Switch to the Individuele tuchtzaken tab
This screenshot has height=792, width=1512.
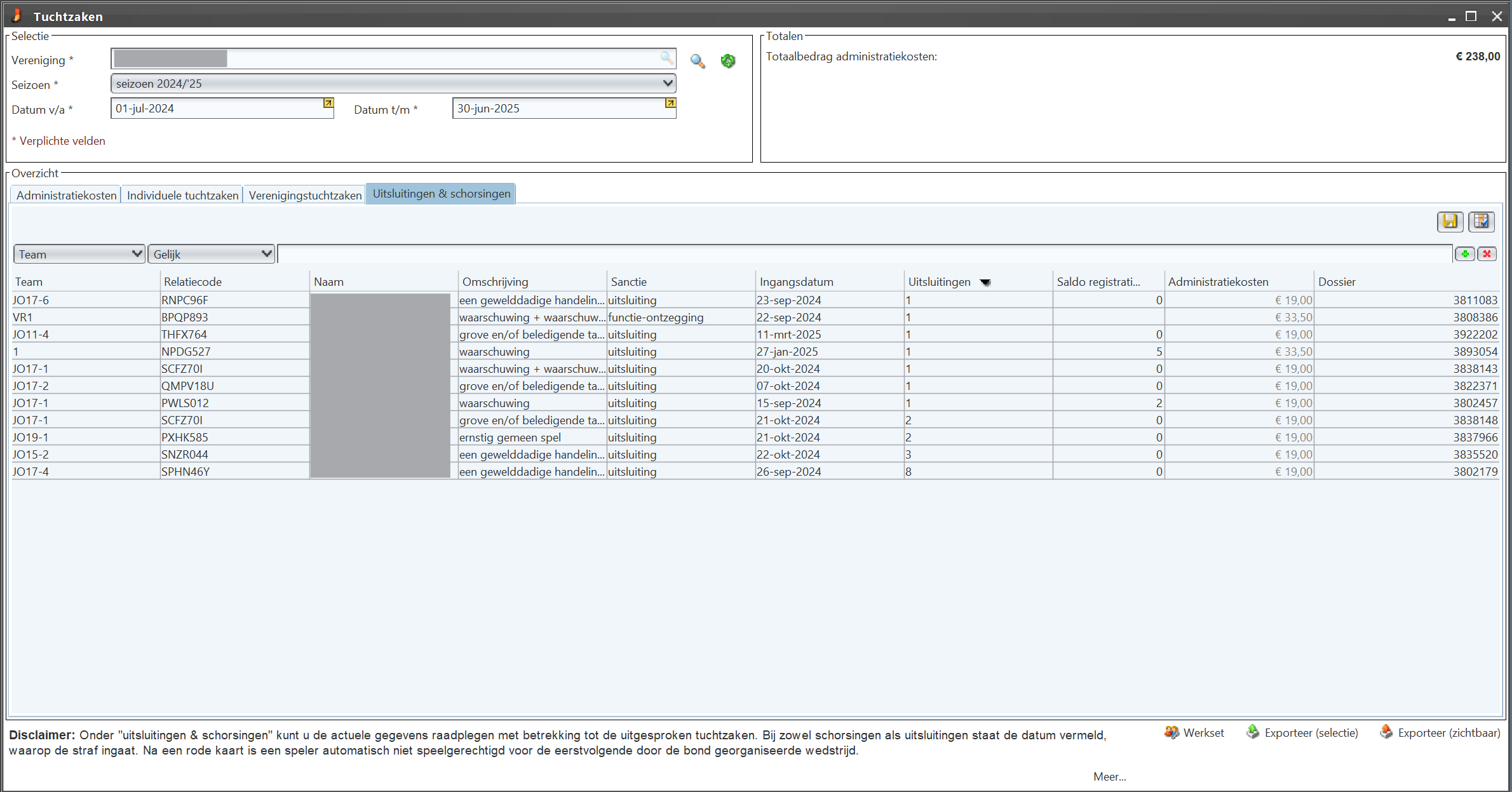coord(182,195)
